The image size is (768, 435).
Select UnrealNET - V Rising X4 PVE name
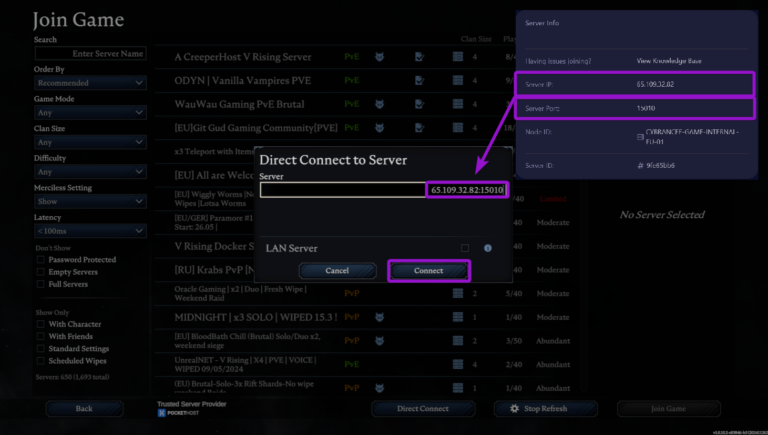pyautogui.click(x=245, y=364)
